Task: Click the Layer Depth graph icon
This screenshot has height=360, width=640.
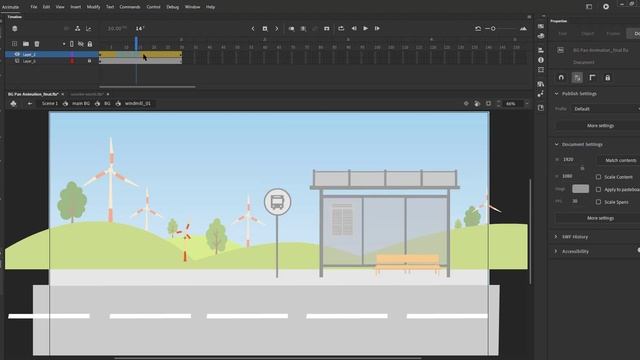Action: (x=89, y=29)
